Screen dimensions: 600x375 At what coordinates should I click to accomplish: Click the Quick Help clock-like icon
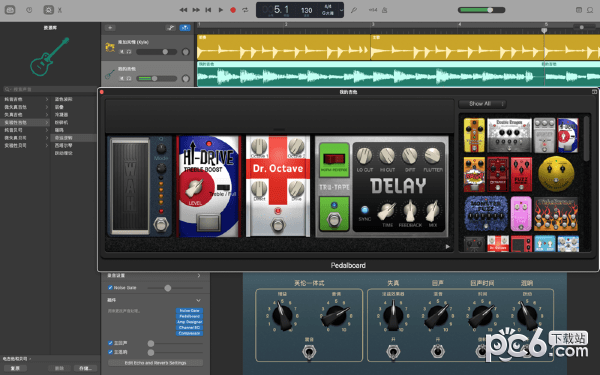coord(29,10)
